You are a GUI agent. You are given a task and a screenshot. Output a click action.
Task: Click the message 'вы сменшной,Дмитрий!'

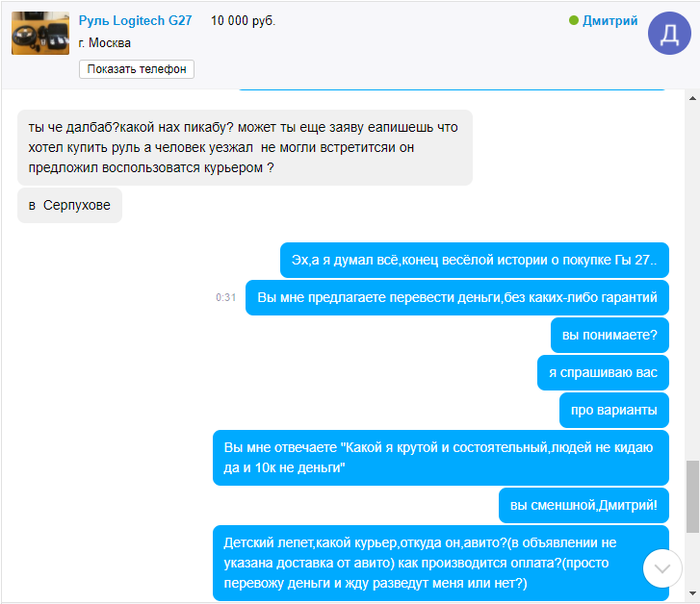[583, 505]
